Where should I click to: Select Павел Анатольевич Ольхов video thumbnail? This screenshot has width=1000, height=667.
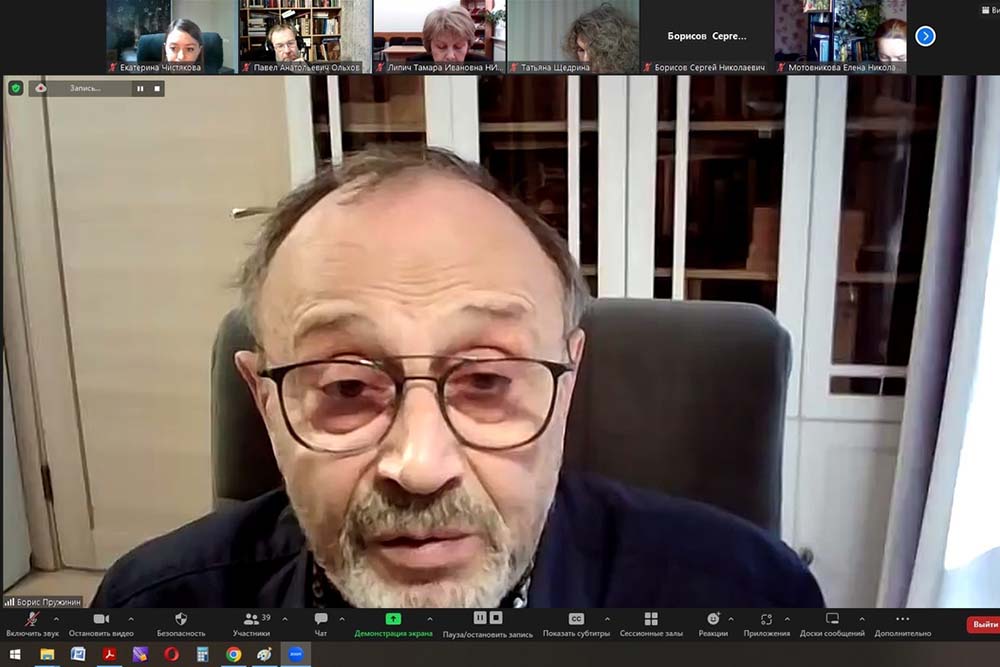point(305,36)
